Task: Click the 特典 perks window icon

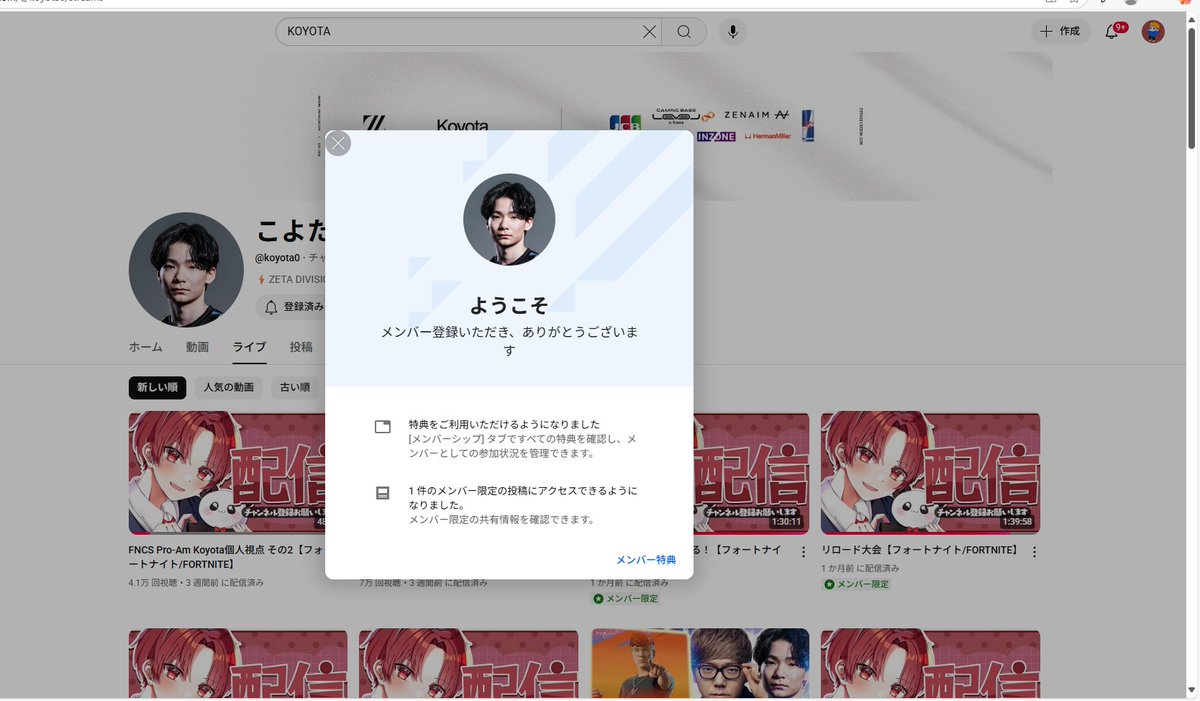Action: click(x=382, y=427)
